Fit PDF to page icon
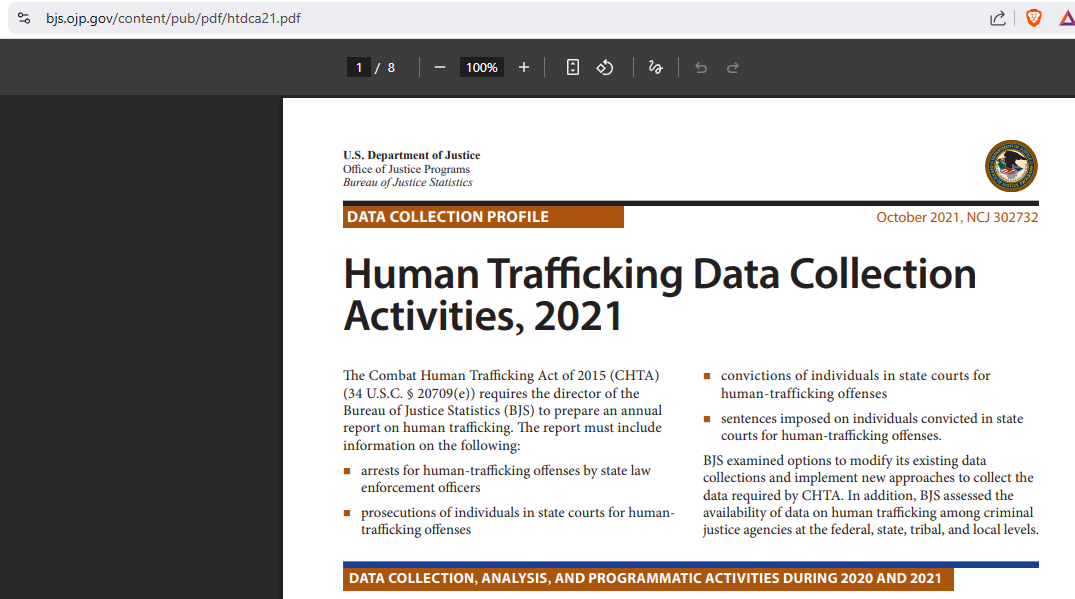The image size is (1075, 599). (x=572, y=67)
